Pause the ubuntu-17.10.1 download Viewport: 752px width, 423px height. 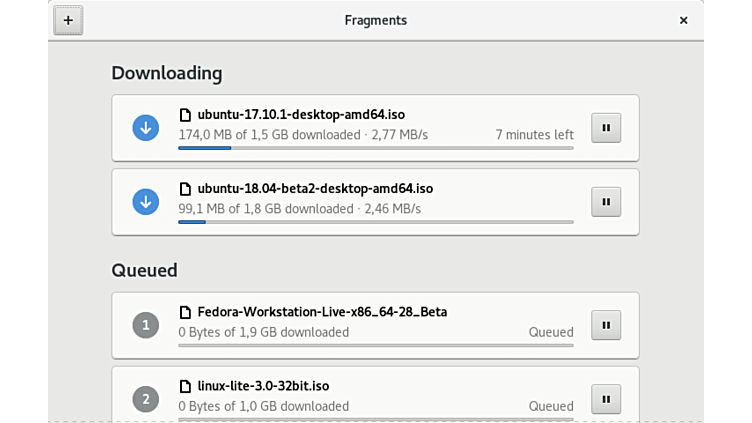(606, 128)
